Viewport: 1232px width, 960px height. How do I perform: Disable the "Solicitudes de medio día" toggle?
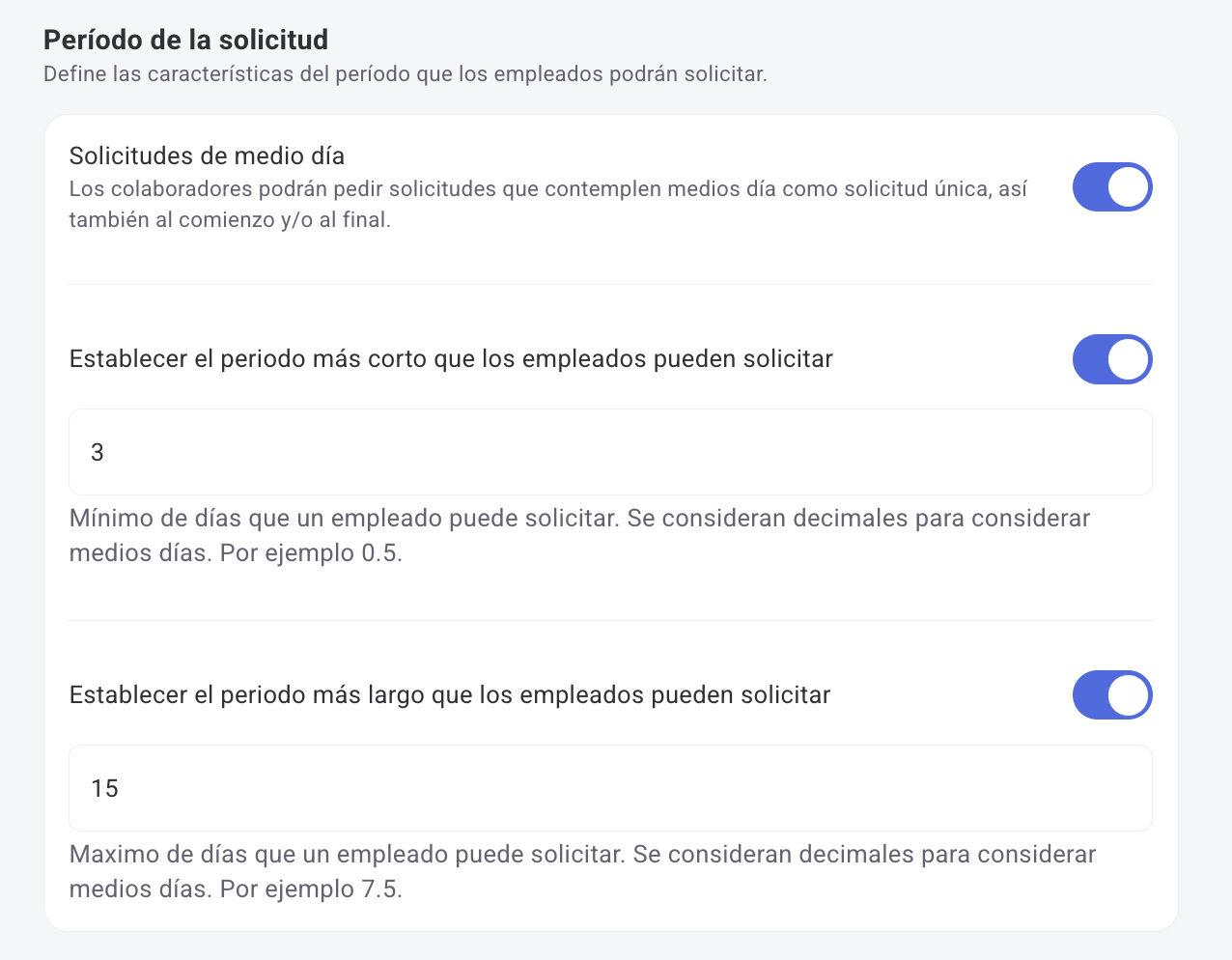pyautogui.click(x=1112, y=187)
